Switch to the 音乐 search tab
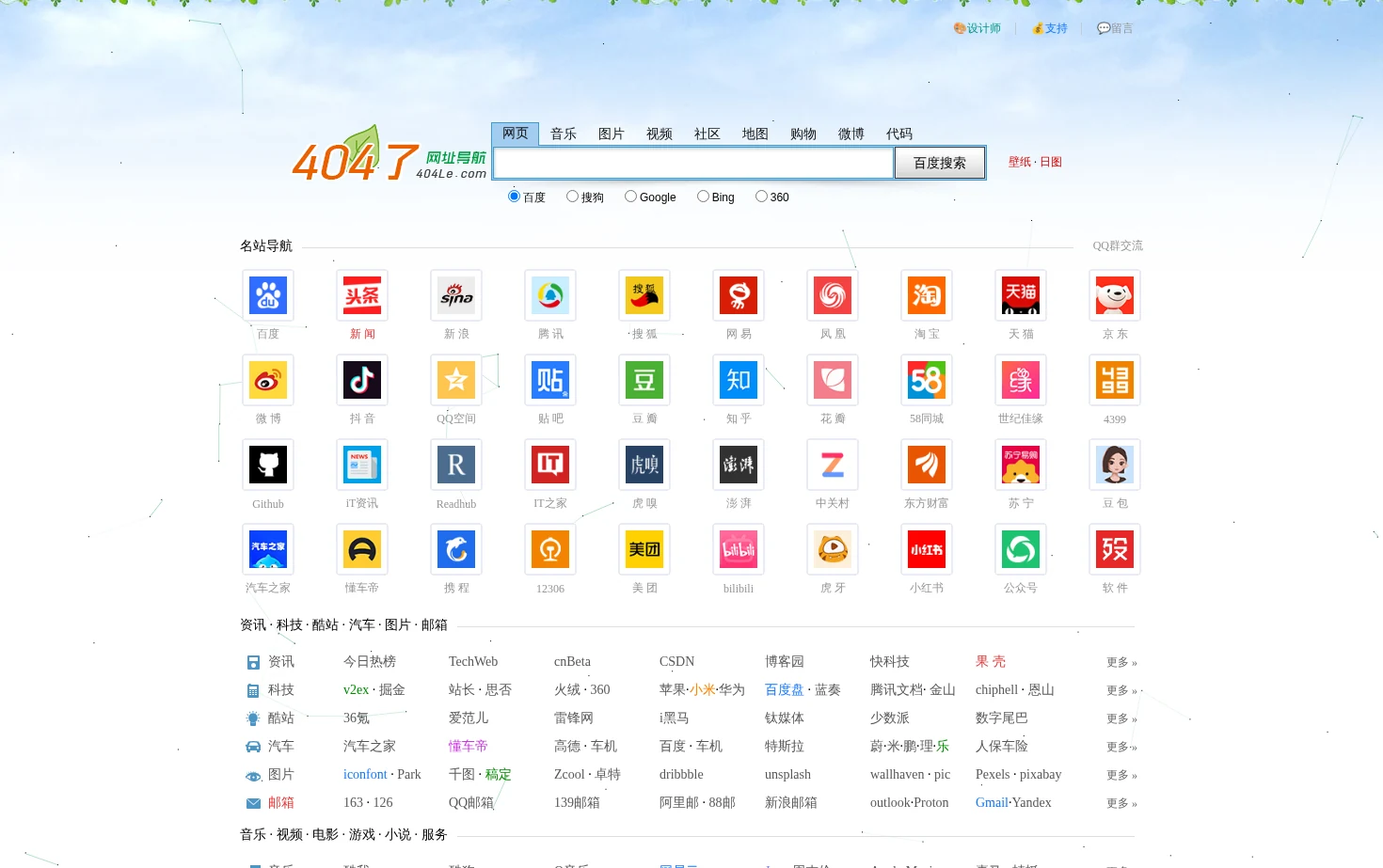The width and height of the screenshot is (1383, 868). pos(564,134)
